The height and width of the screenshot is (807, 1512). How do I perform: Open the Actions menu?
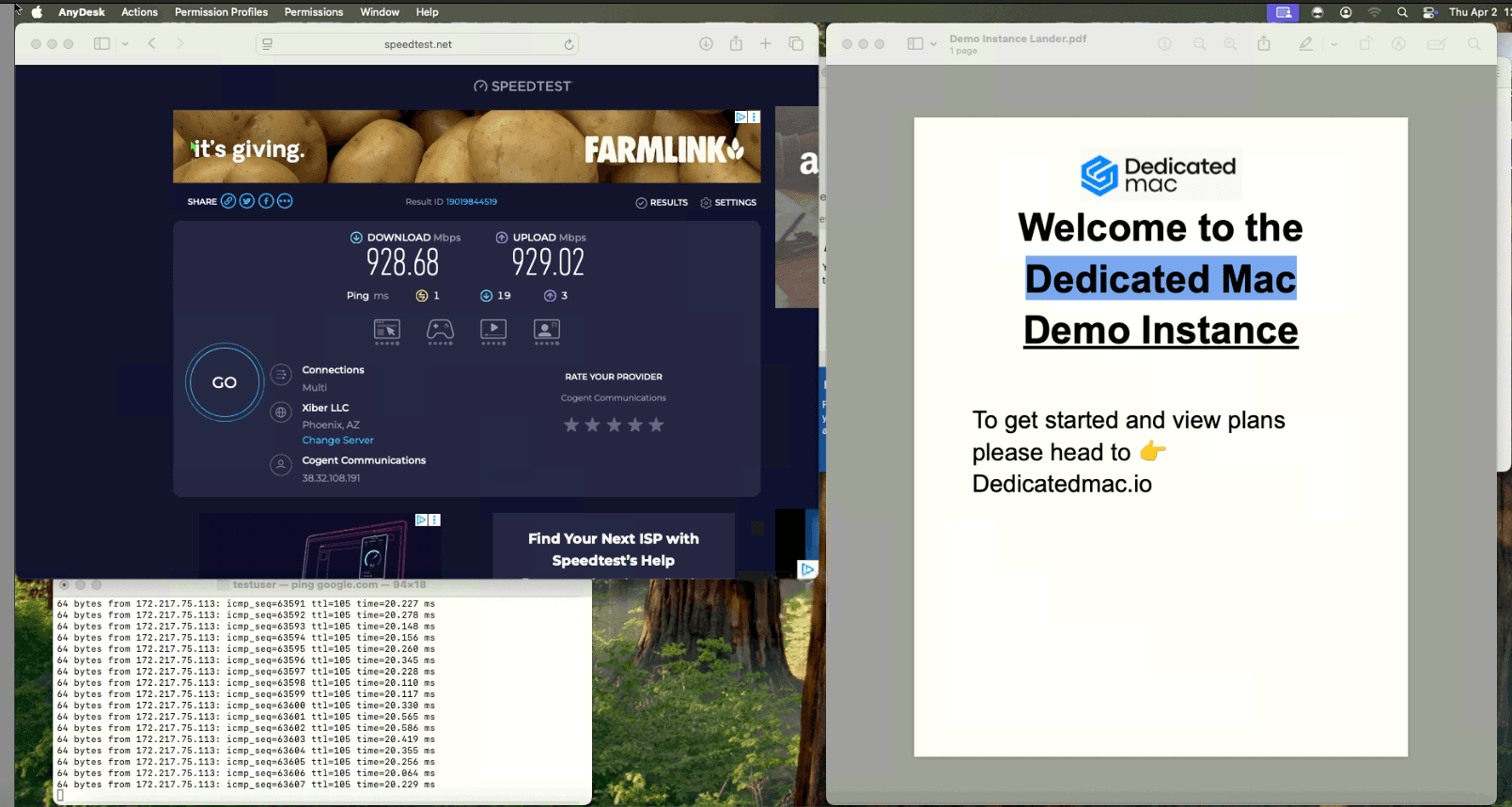(139, 12)
